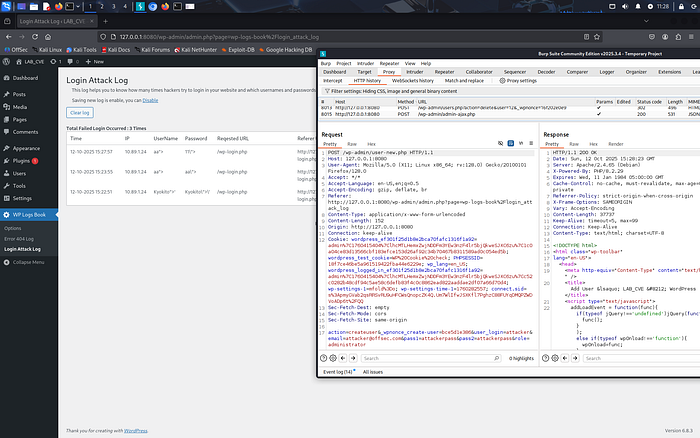The image size is (700, 438).
Task: Go to Firefox home page
Action: (x=48, y=37)
